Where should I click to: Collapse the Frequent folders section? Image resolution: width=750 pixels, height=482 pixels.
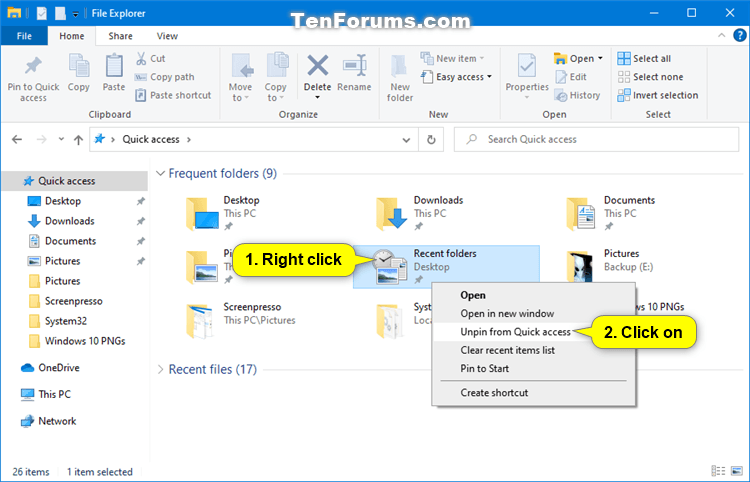[161, 173]
